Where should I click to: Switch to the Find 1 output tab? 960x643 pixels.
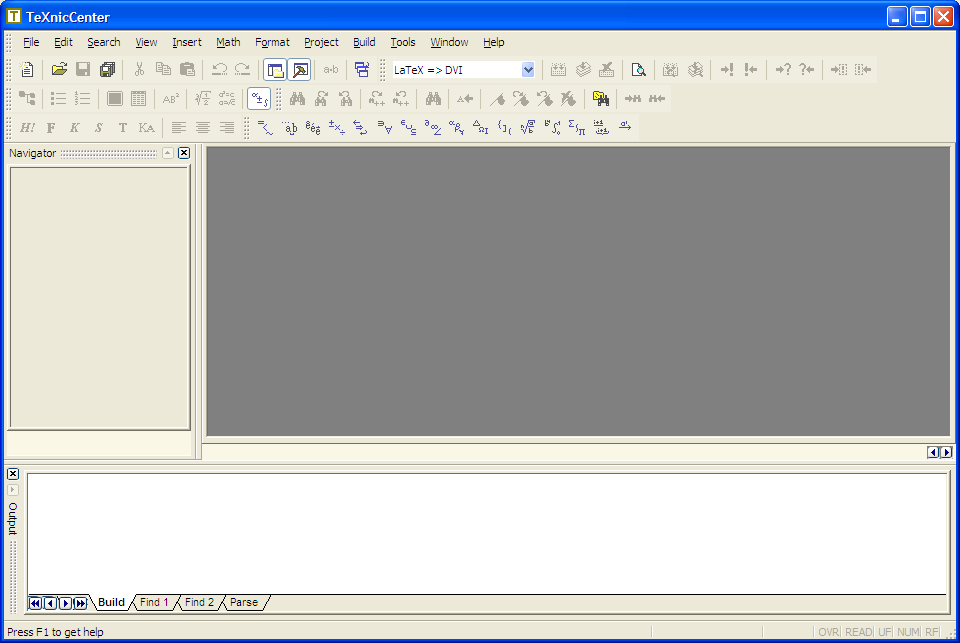154,603
